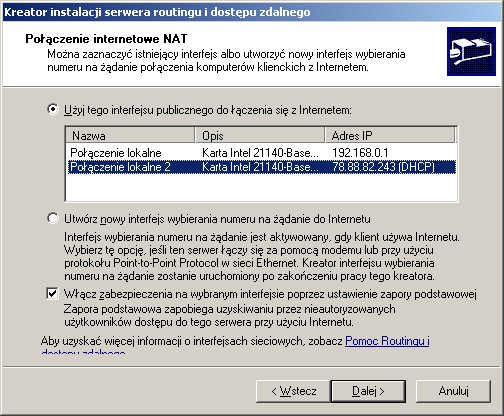Select the Połączenie lokalne row
The image size is (504, 416).
262,153
